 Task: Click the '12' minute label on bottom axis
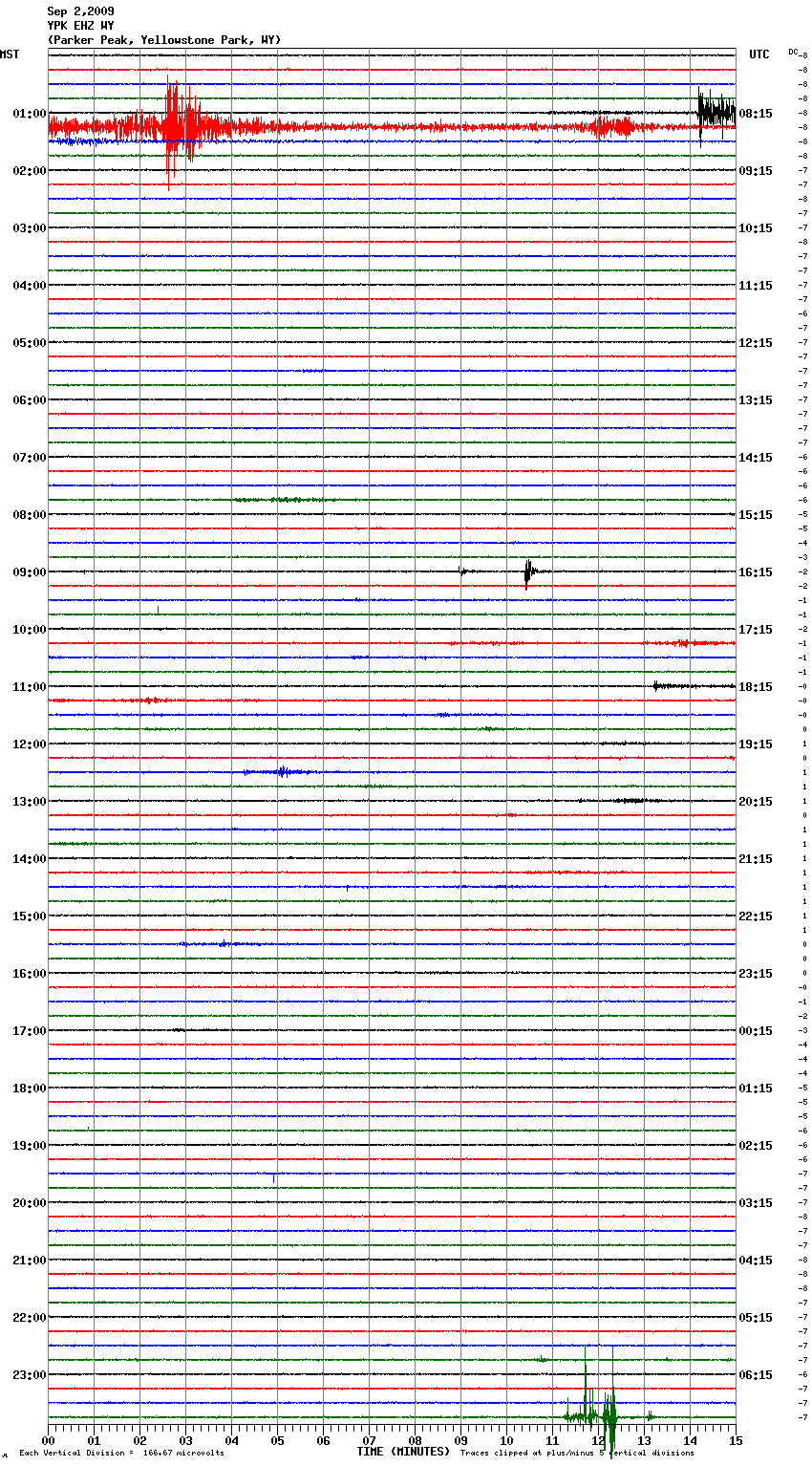pos(598,1440)
